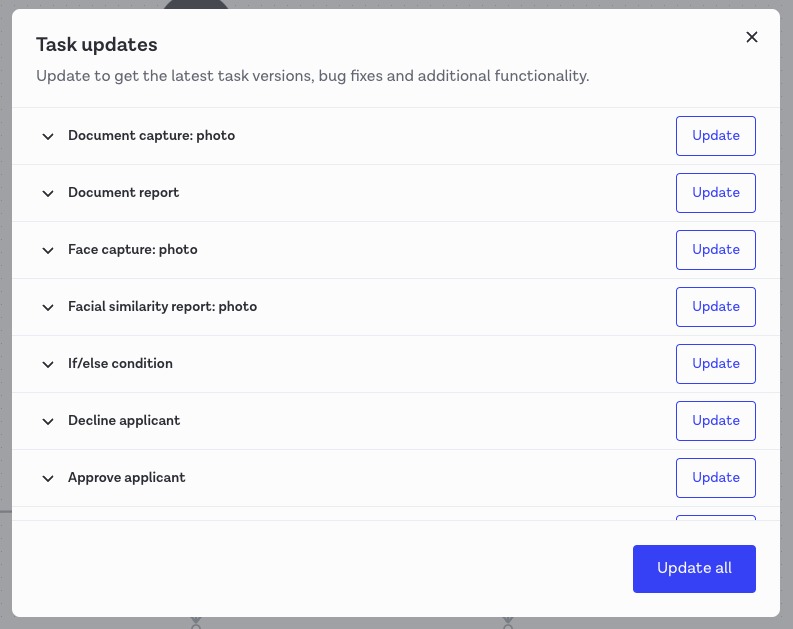793x629 pixels.
Task: Click the partially visible Update button at list bottom
Action: click(715, 517)
